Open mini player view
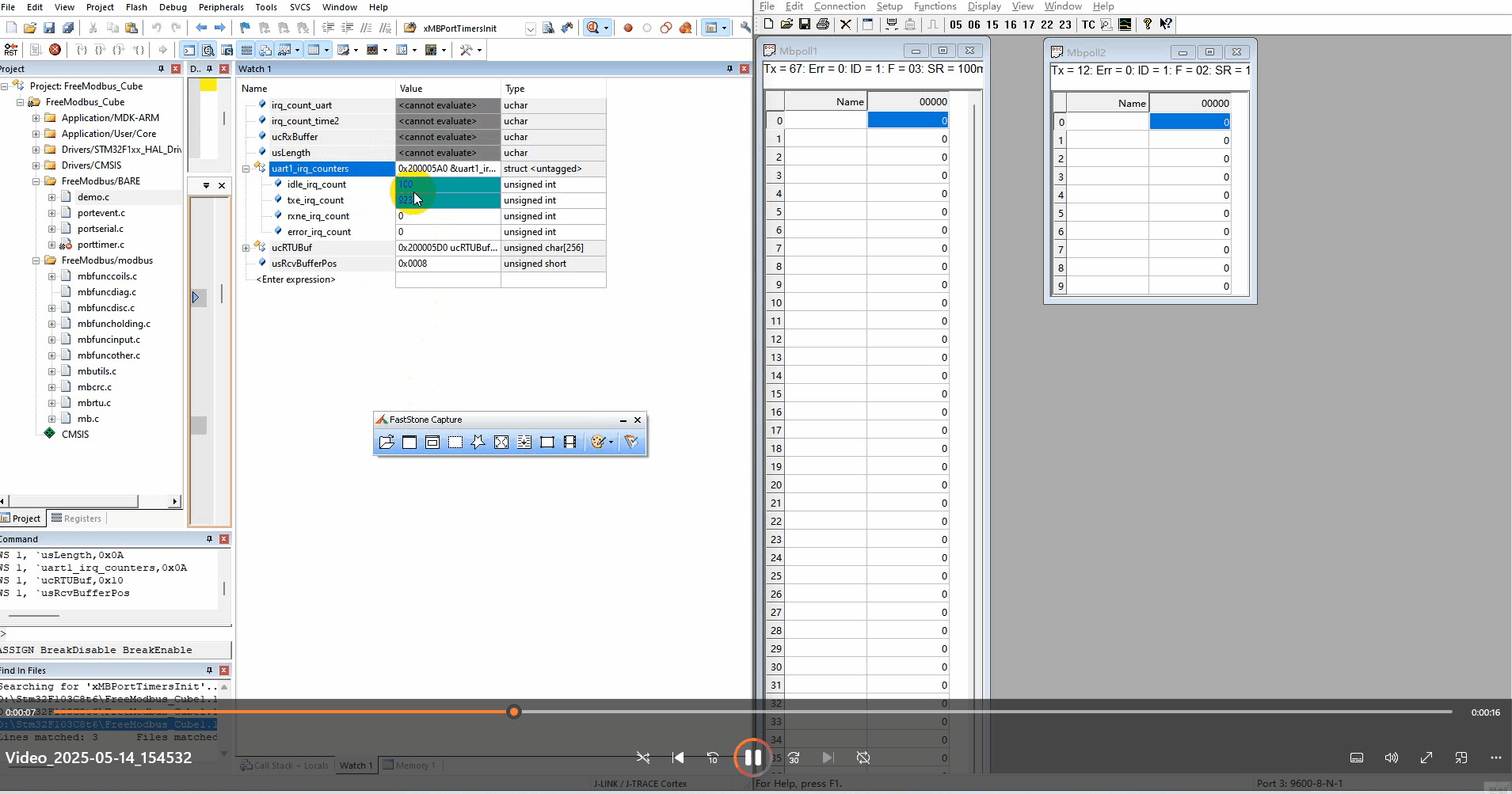1512x794 pixels. [x=1461, y=758]
